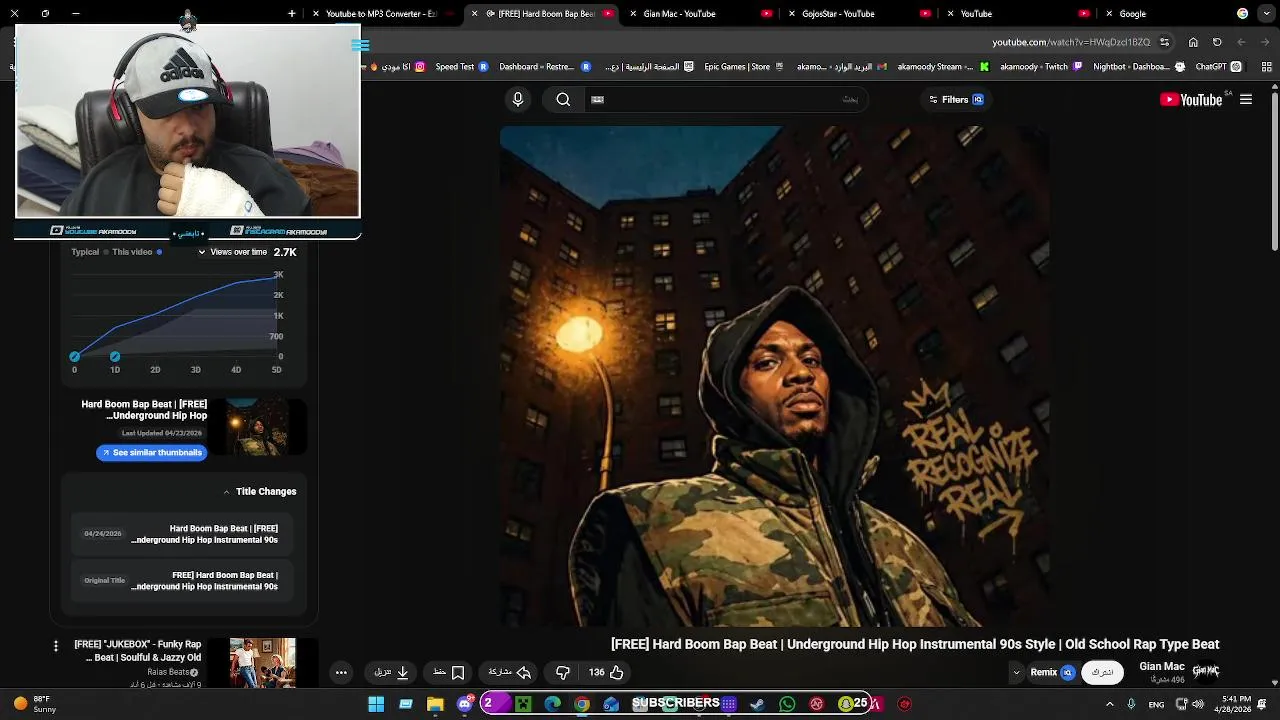Viewport: 1280px width, 720px height.
Task: Open the Gian Mac channel avatar
Action: (1205, 671)
